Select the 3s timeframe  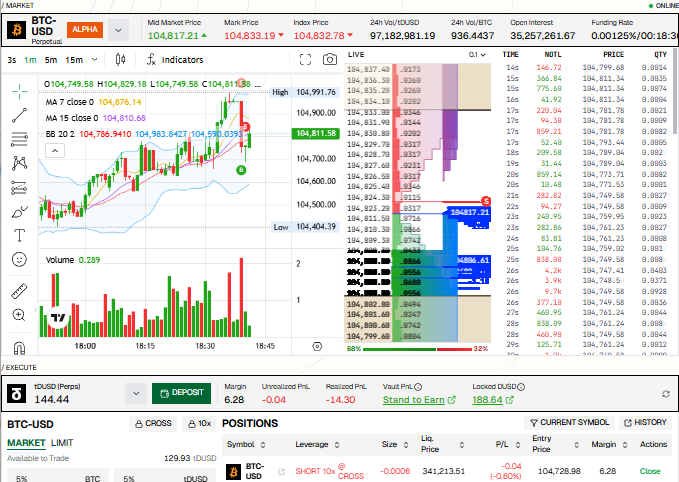tap(12, 60)
